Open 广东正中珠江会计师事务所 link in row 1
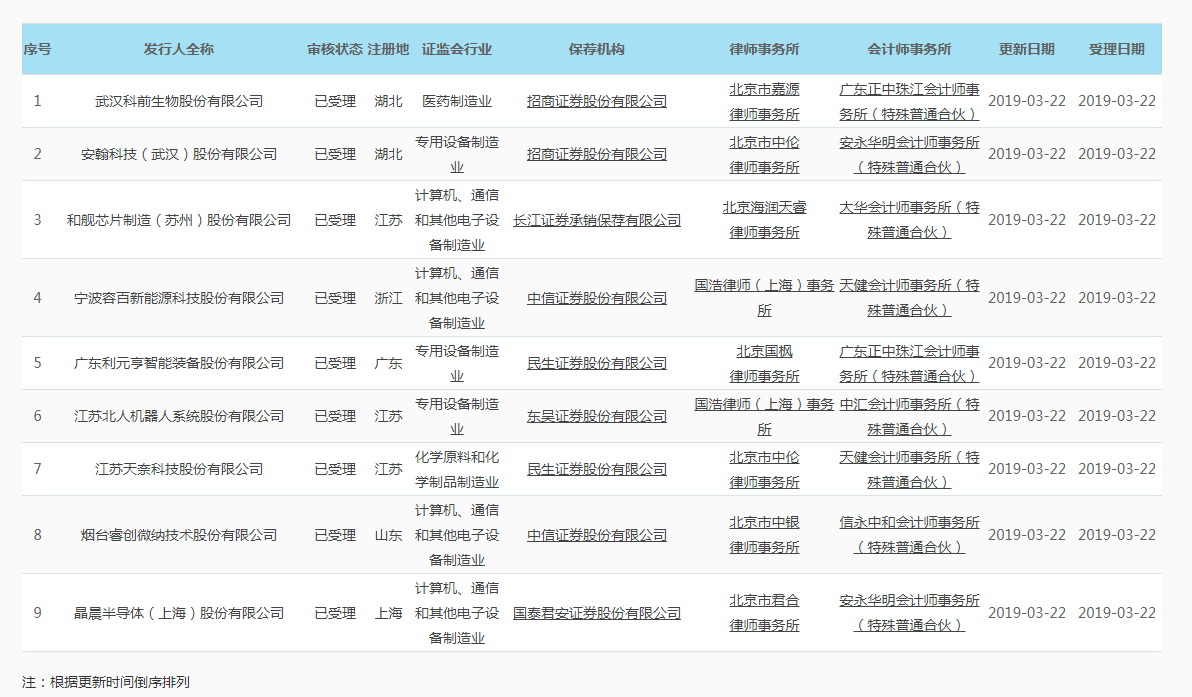1192x697 pixels. (x=909, y=101)
